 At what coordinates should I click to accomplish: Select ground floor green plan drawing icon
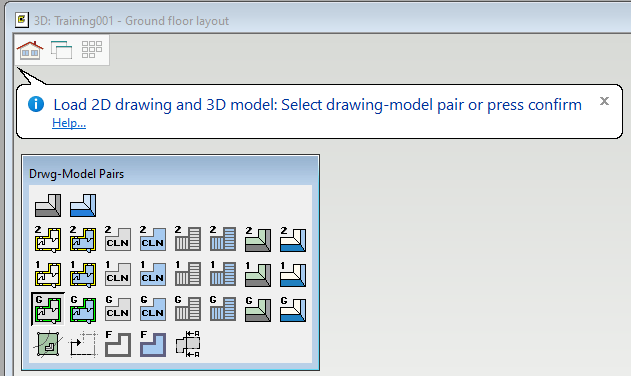[x=48, y=309]
